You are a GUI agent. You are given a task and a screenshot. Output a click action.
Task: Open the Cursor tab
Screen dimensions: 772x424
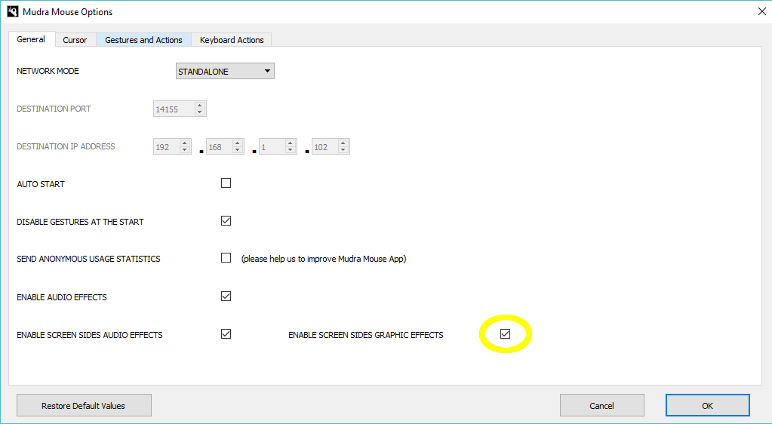point(74,40)
